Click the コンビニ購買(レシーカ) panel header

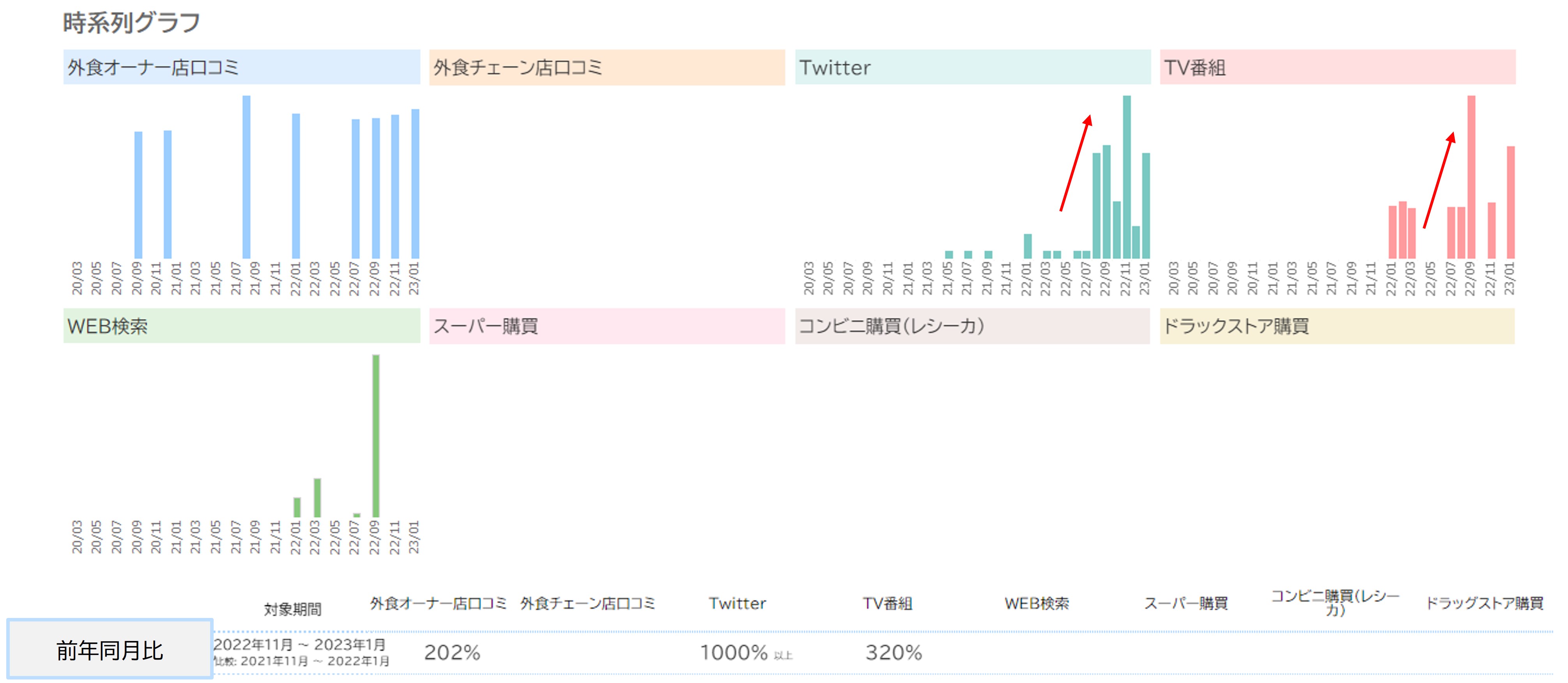[x=972, y=326]
